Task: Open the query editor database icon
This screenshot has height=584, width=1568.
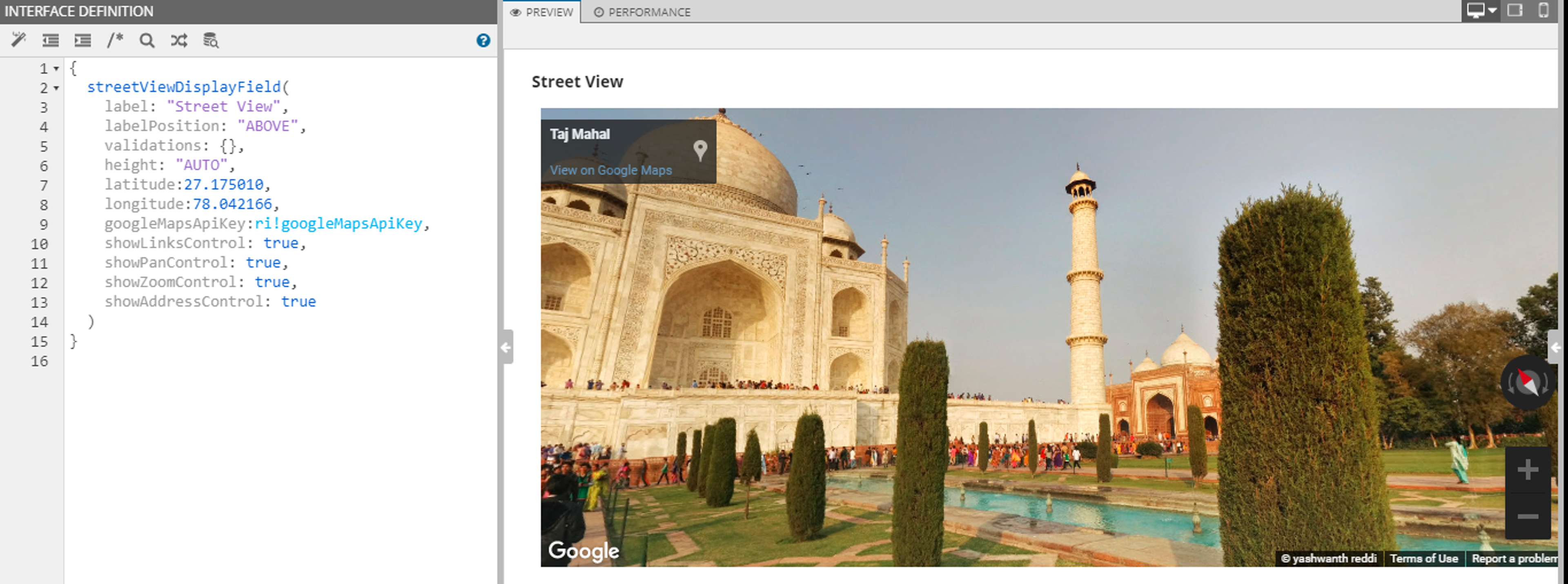Action: (x=211, y=40)
